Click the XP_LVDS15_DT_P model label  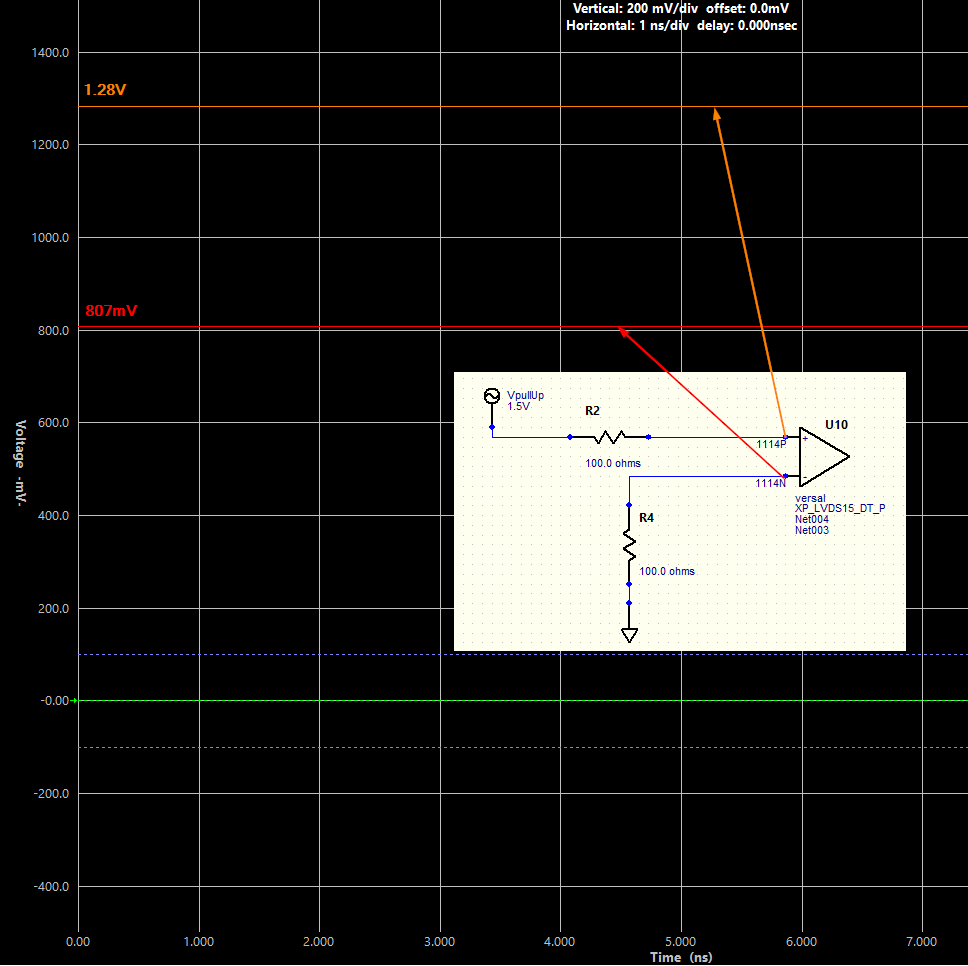pyautogui.click(x=840, y=508)
